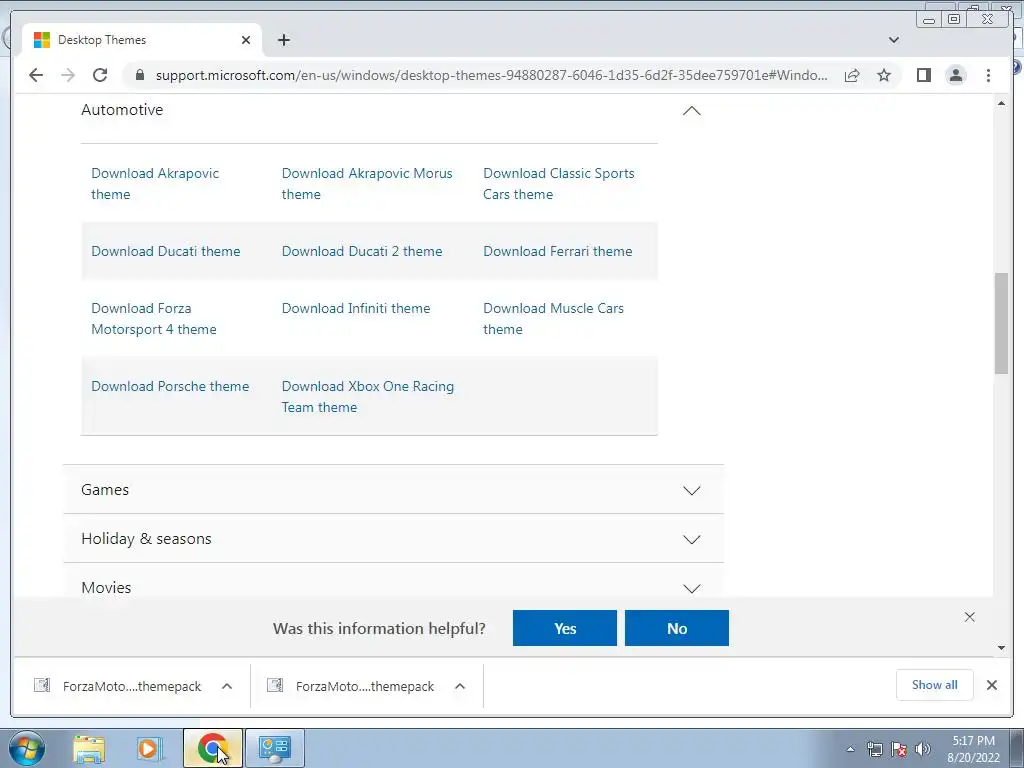Expand the Movies section
This screenshot has height=768, width=1024.
coord(393,587)
